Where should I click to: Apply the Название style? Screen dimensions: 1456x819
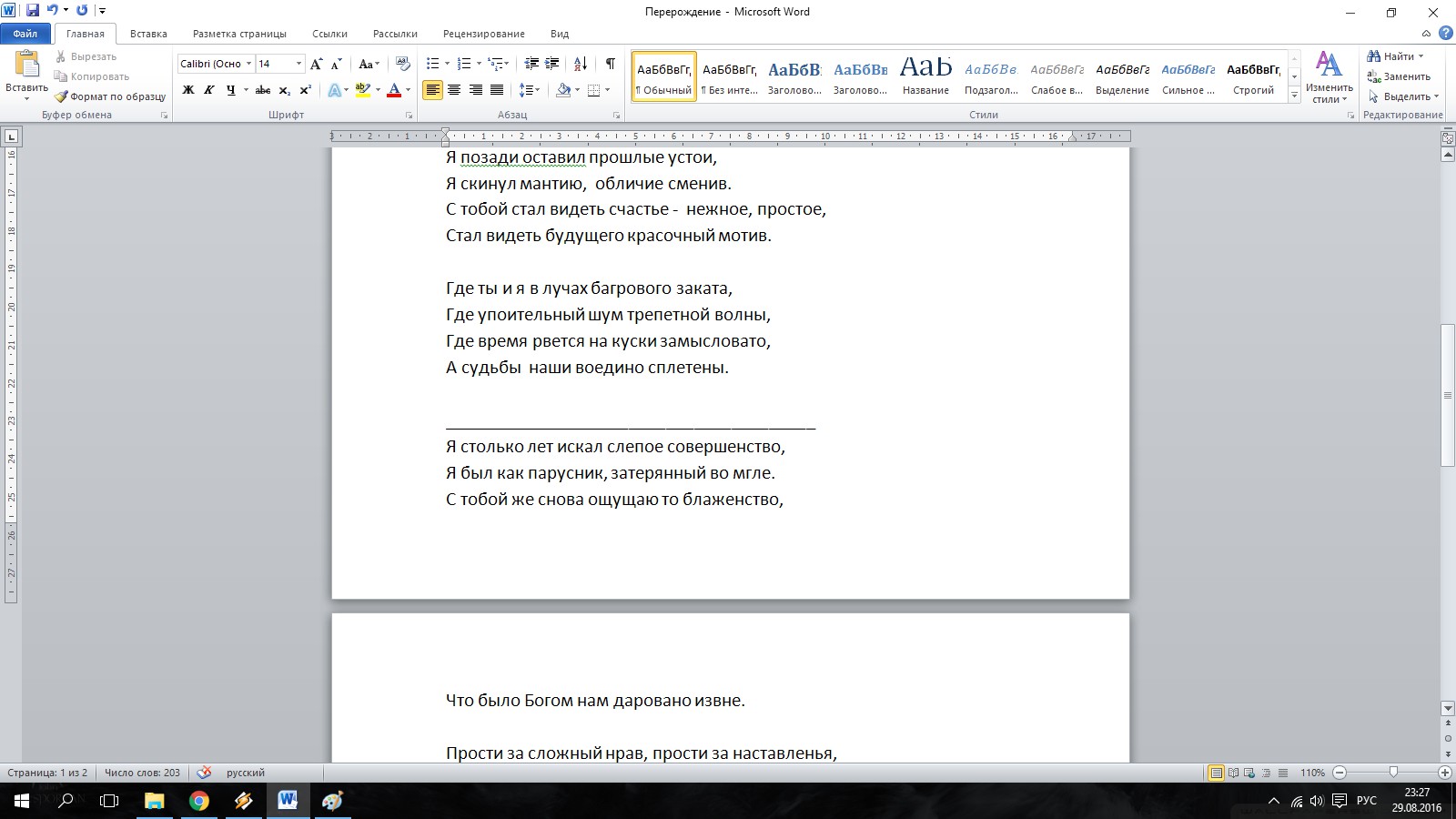click(925, 76)
